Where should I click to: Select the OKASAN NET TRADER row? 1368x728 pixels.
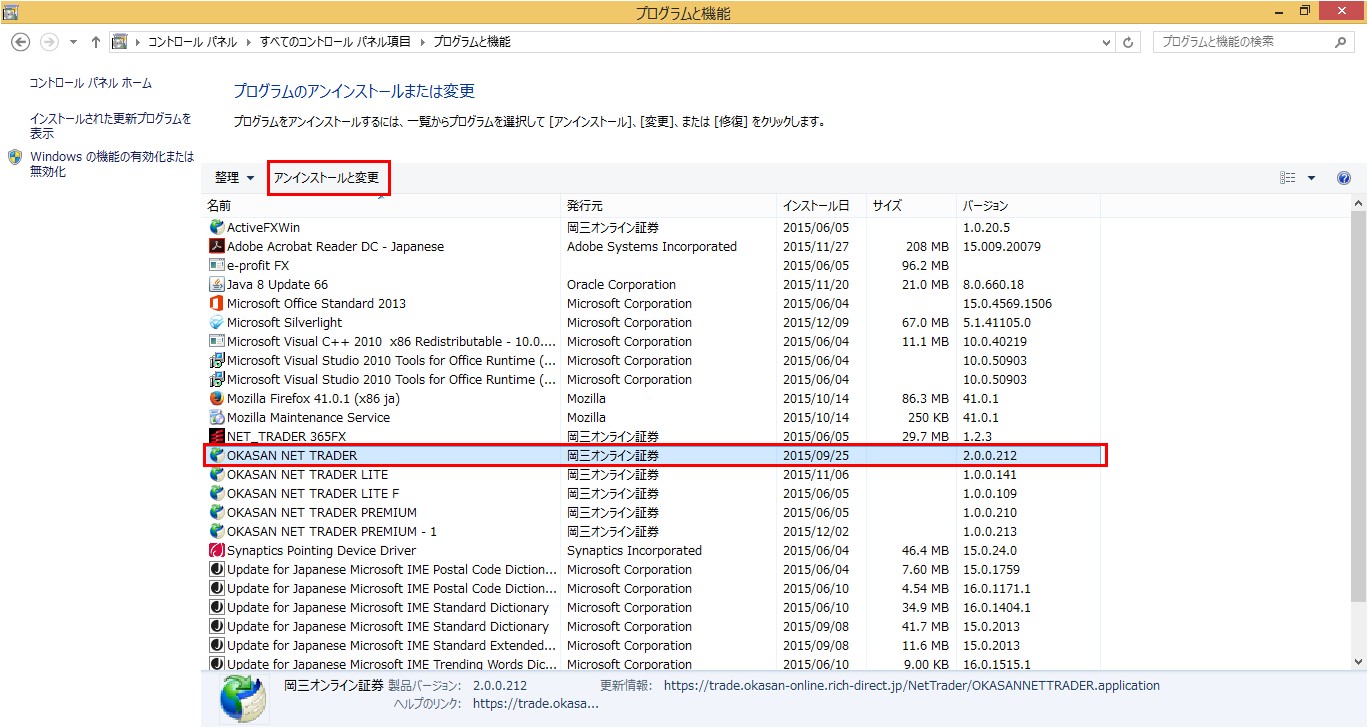coord(655,456)
